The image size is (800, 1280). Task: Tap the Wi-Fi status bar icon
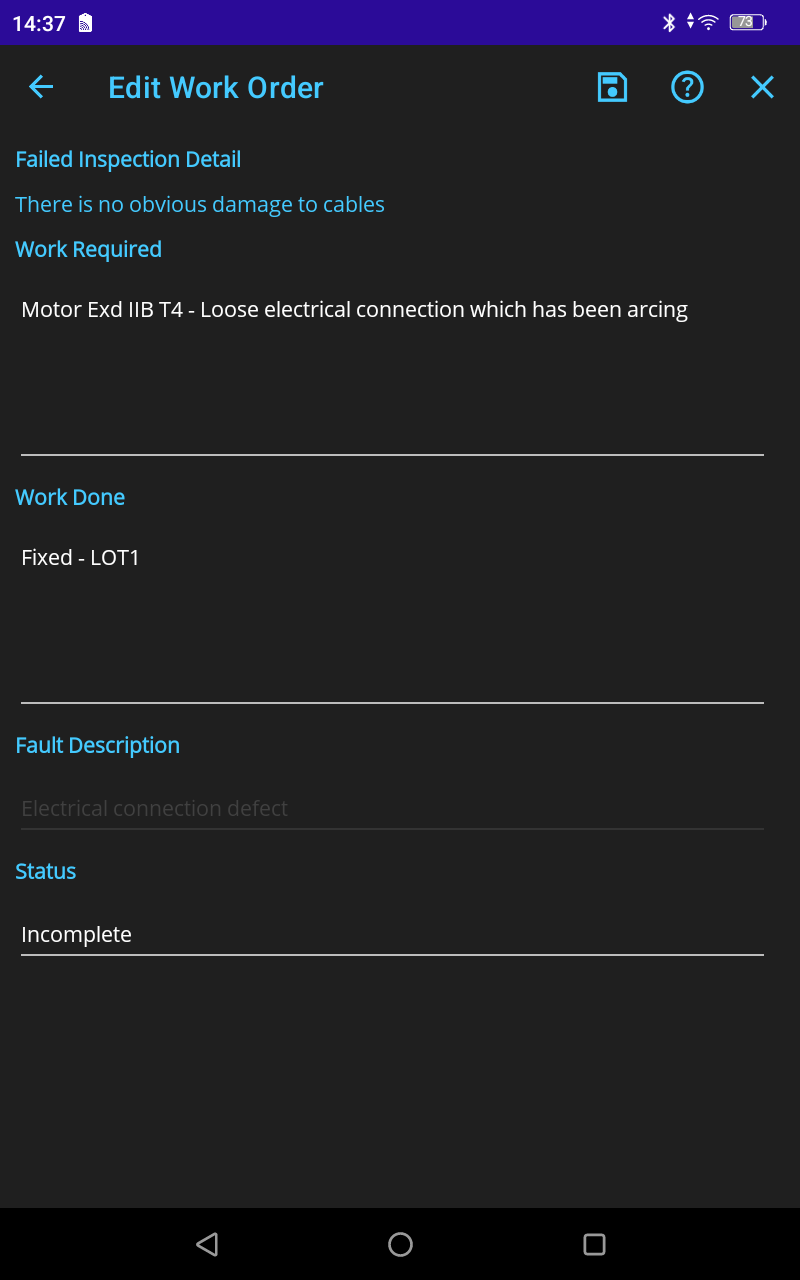tap(707, 22)
